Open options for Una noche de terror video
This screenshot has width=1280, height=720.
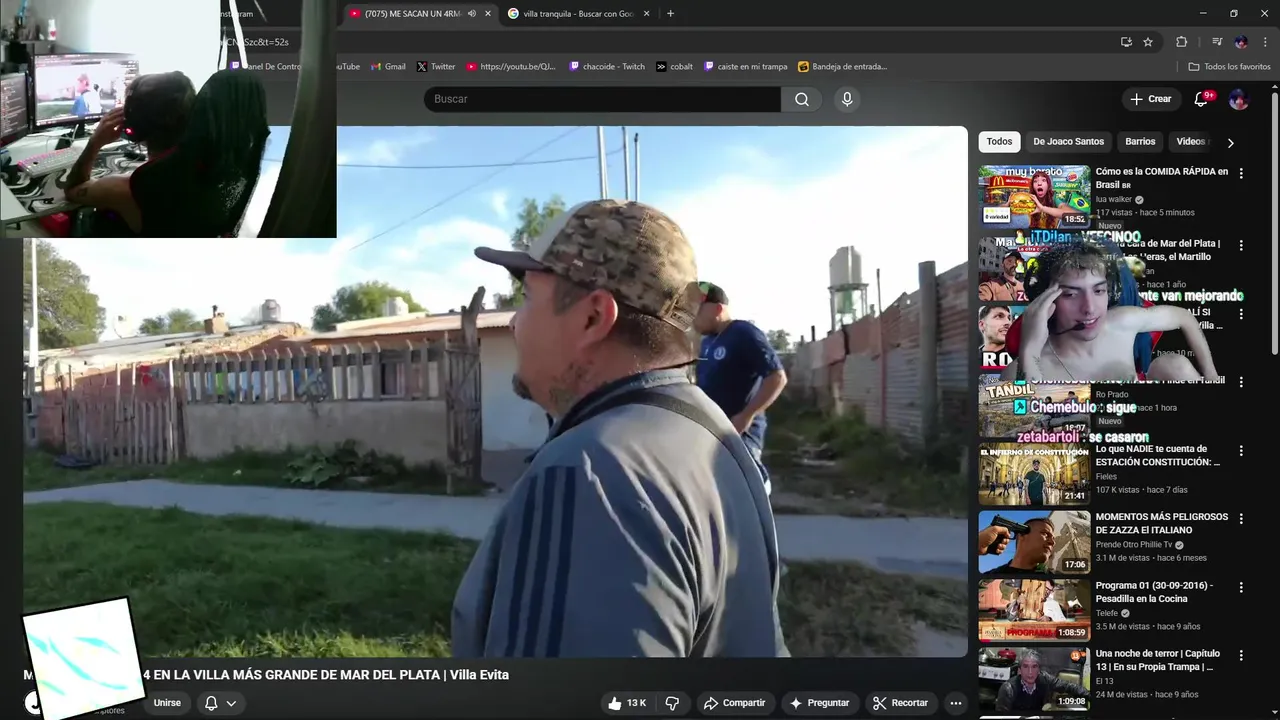pos(1241,655)
